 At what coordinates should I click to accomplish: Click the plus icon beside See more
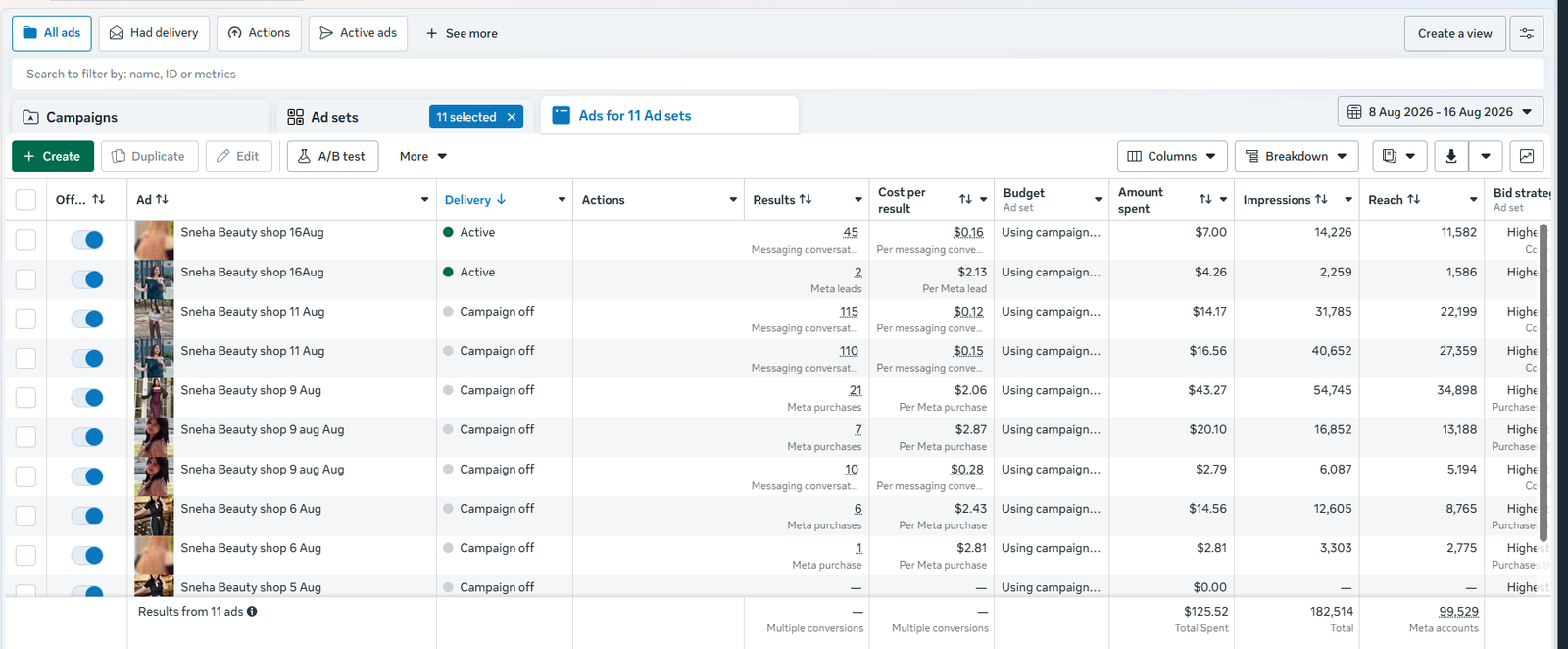click(x=431, y=33)
